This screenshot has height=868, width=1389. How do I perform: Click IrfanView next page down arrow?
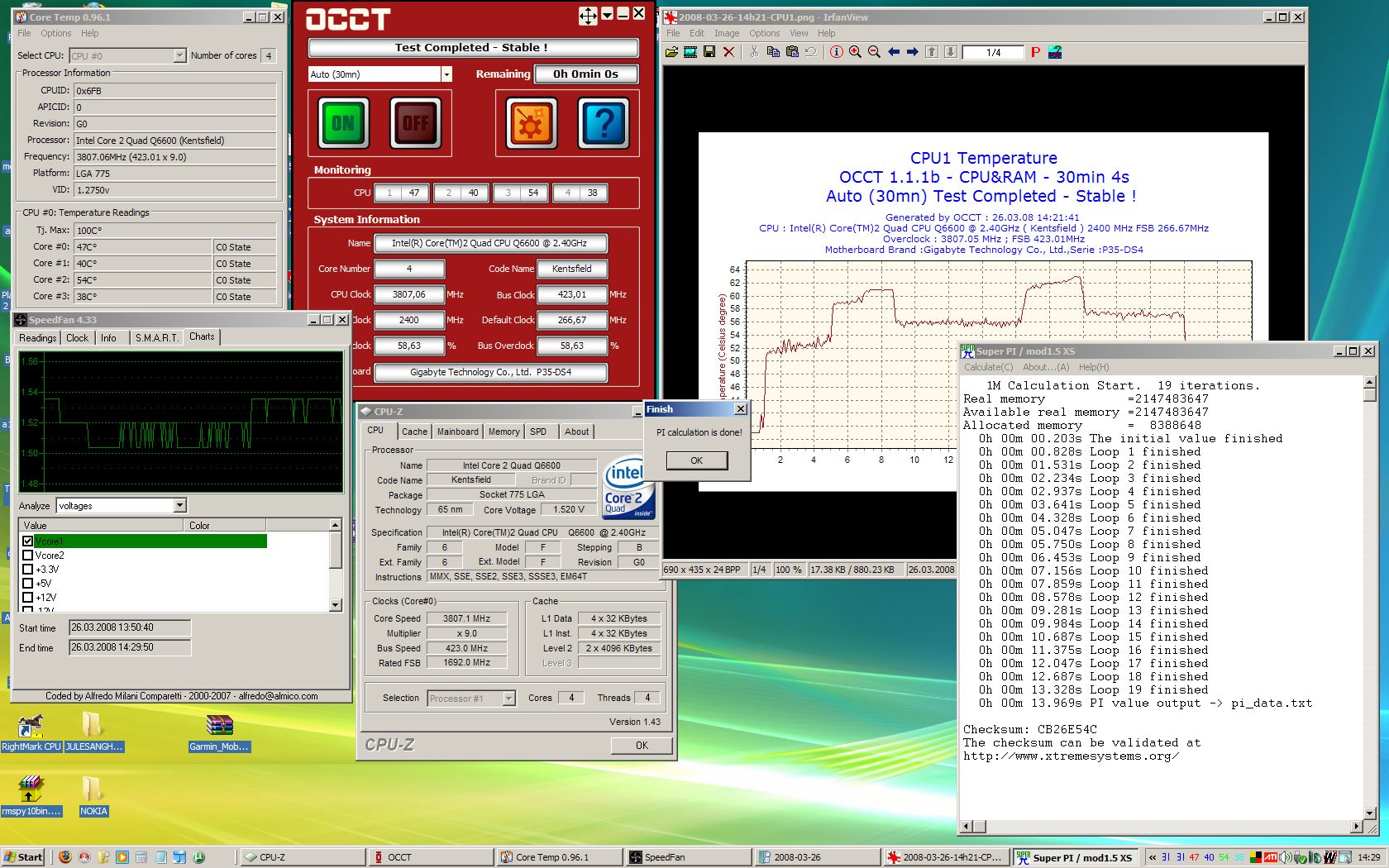coord(951,52)
